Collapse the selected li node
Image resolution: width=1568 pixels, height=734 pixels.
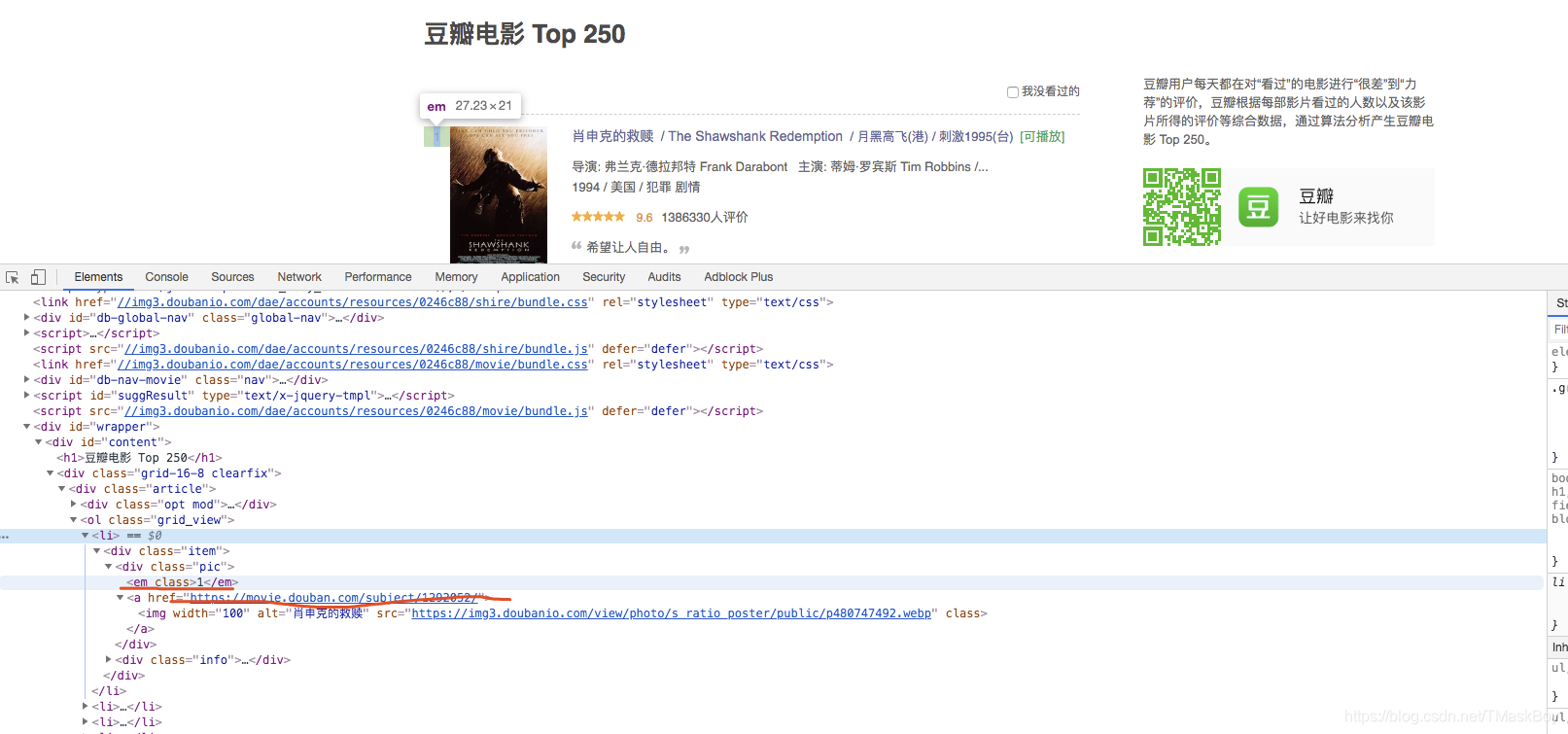[x=86, y=535]
